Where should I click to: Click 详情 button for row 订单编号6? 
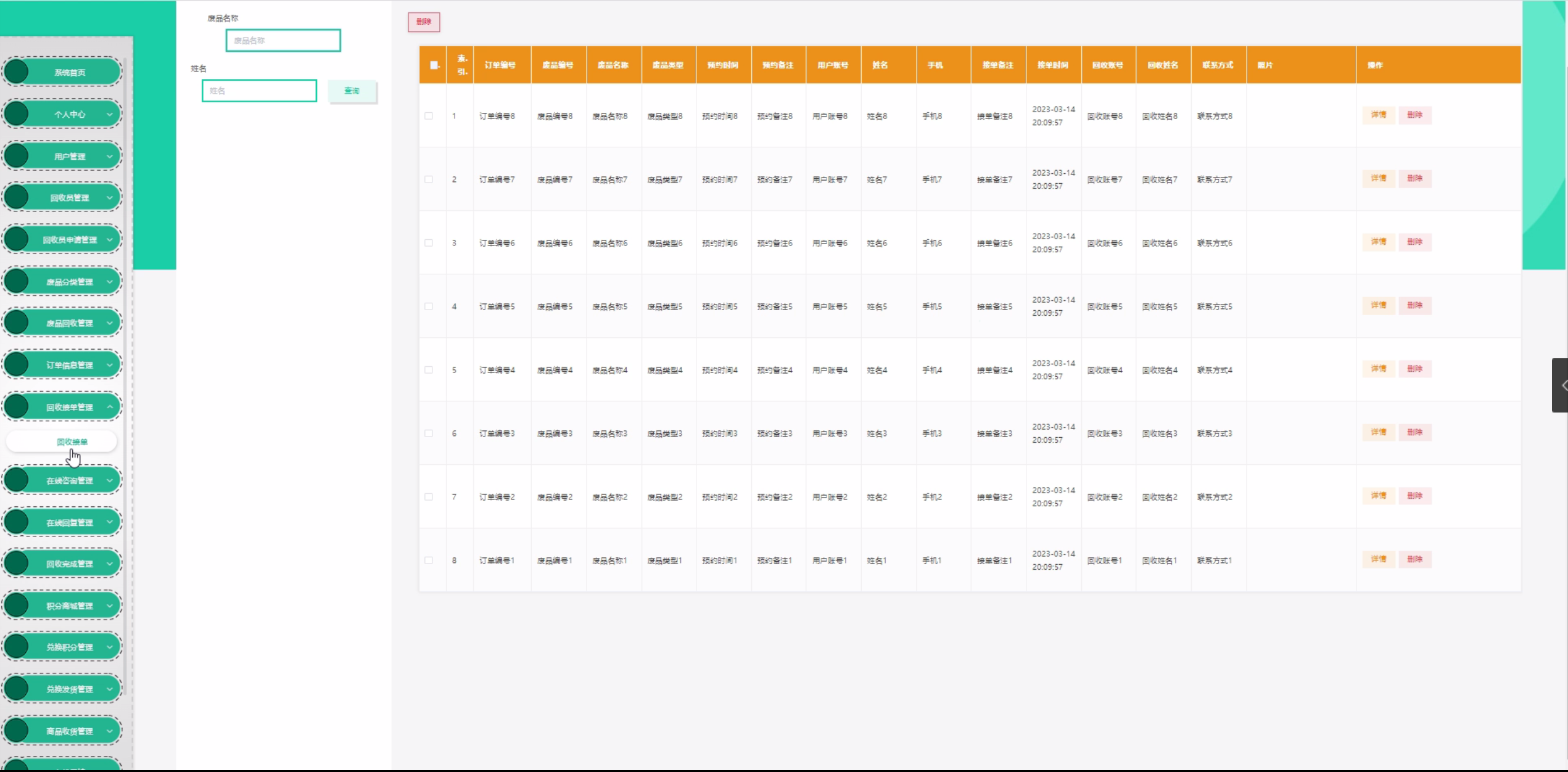(x=1378, y=242)
